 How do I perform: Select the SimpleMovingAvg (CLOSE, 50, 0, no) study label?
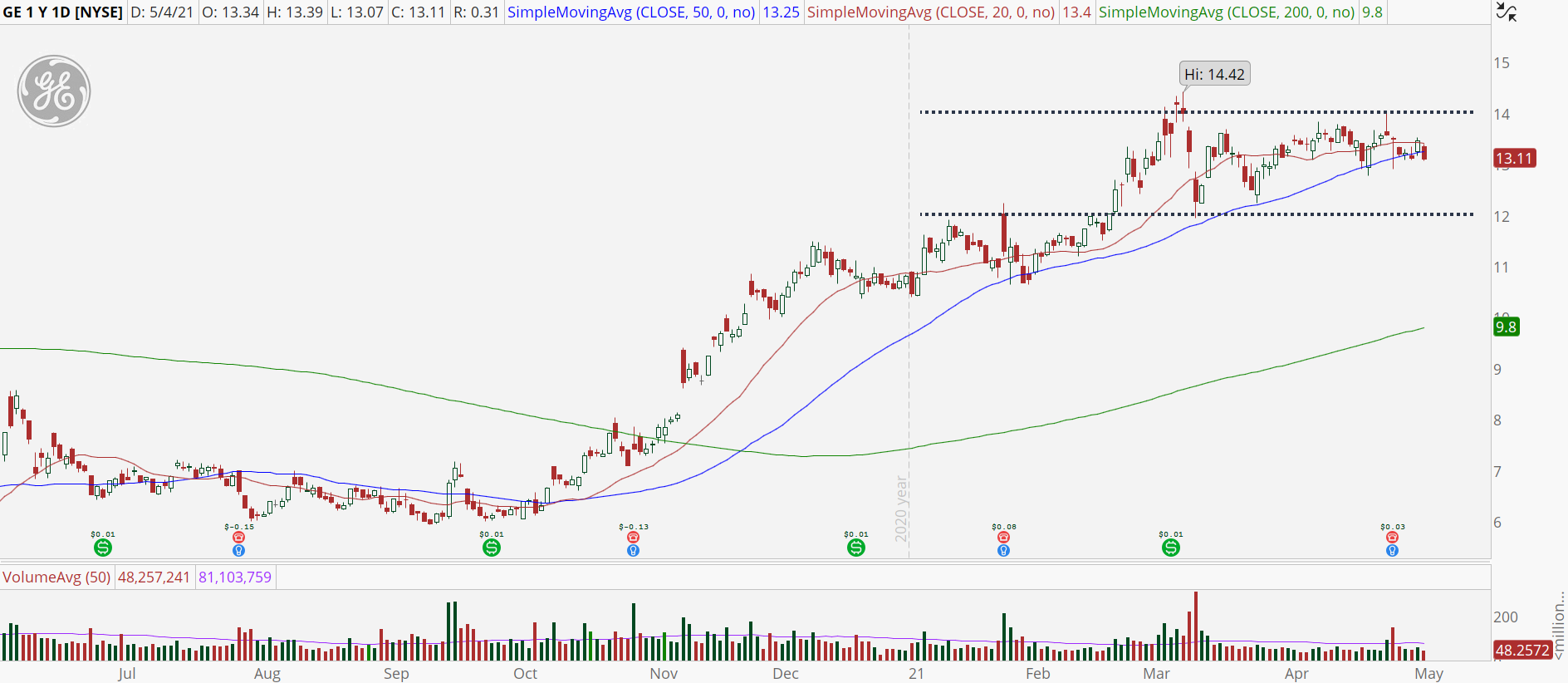pos(631,12)
